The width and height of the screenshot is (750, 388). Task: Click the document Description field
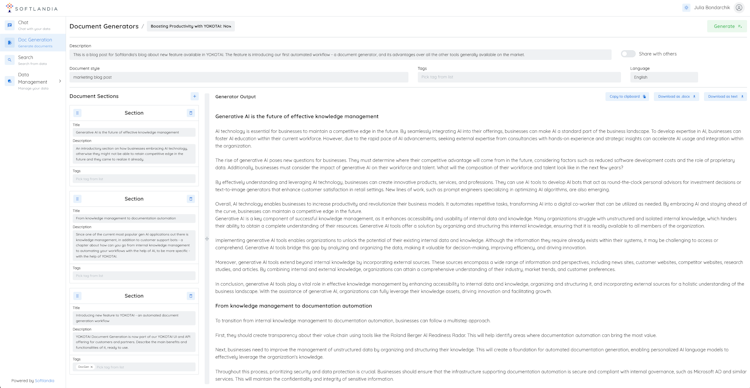(x=340, y=55)
